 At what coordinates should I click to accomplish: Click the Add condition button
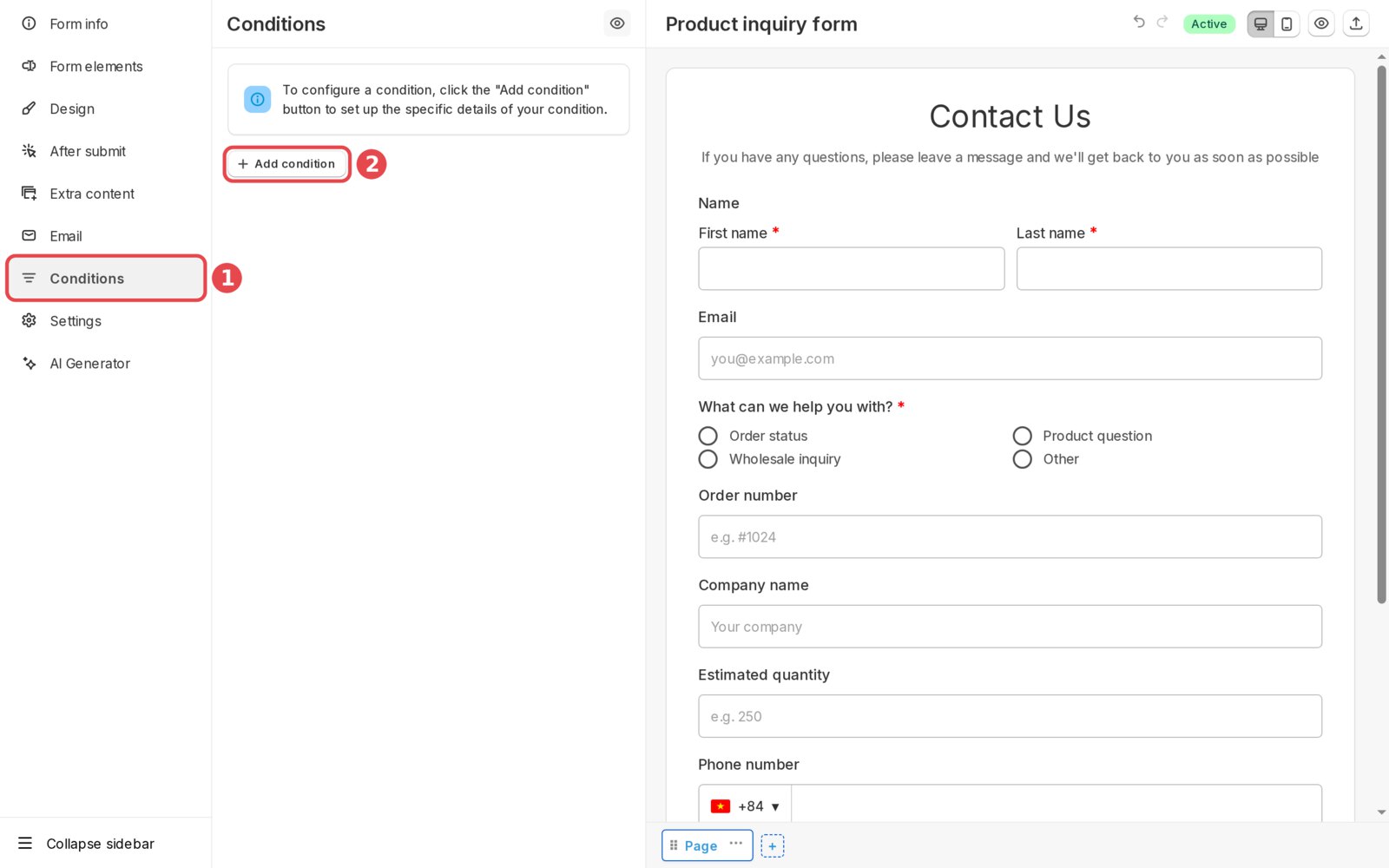[286, 164]
